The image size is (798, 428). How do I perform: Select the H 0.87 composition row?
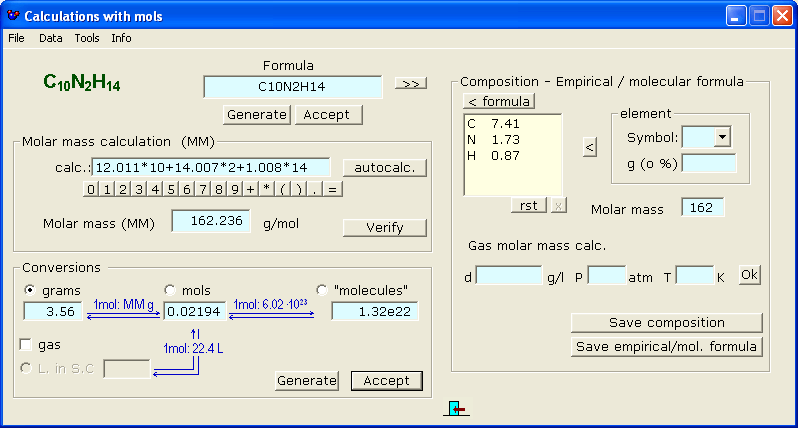tap(512, 156)
